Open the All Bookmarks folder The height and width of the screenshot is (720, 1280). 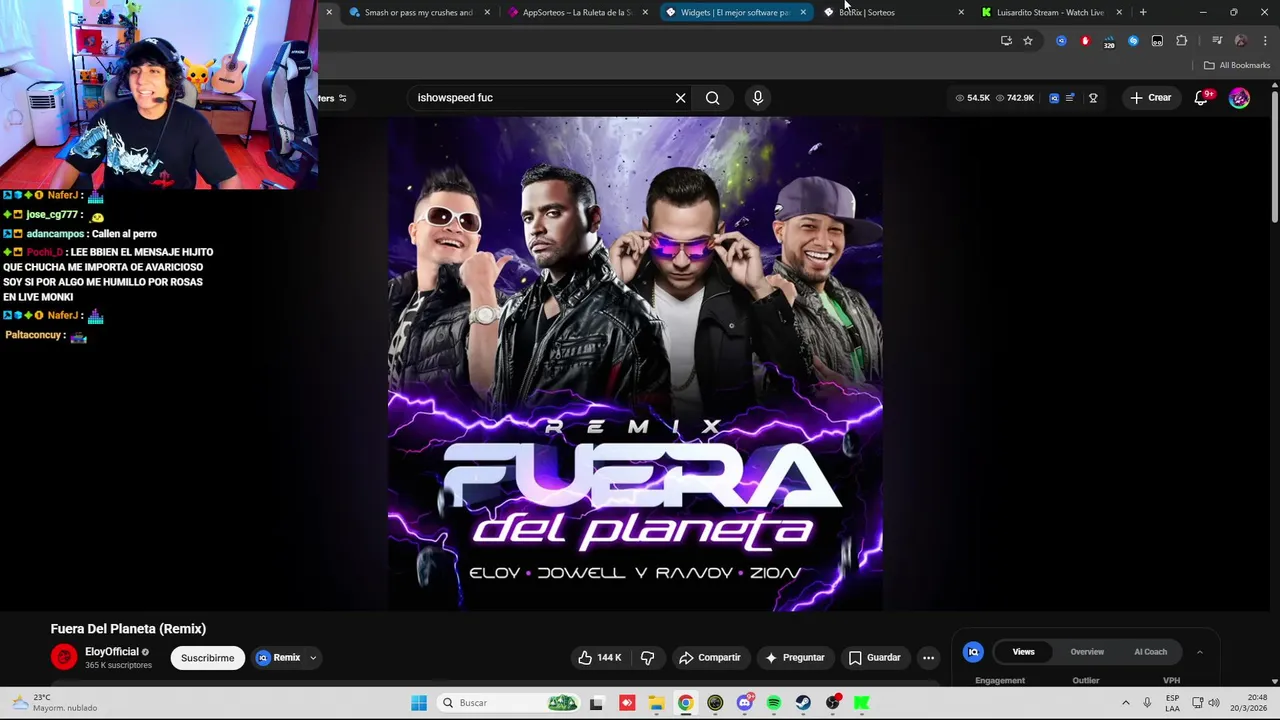[x=1236, y=65]
